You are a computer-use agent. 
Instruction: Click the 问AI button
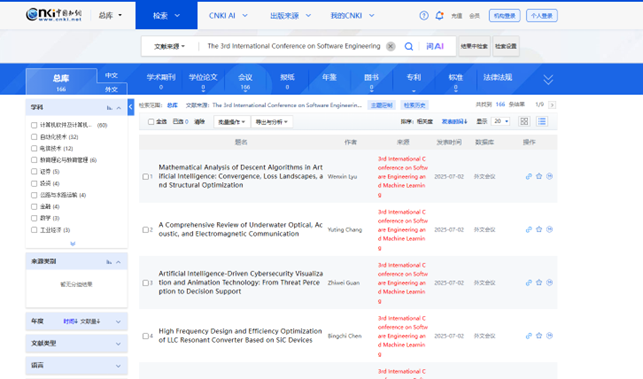click(435, 46)
